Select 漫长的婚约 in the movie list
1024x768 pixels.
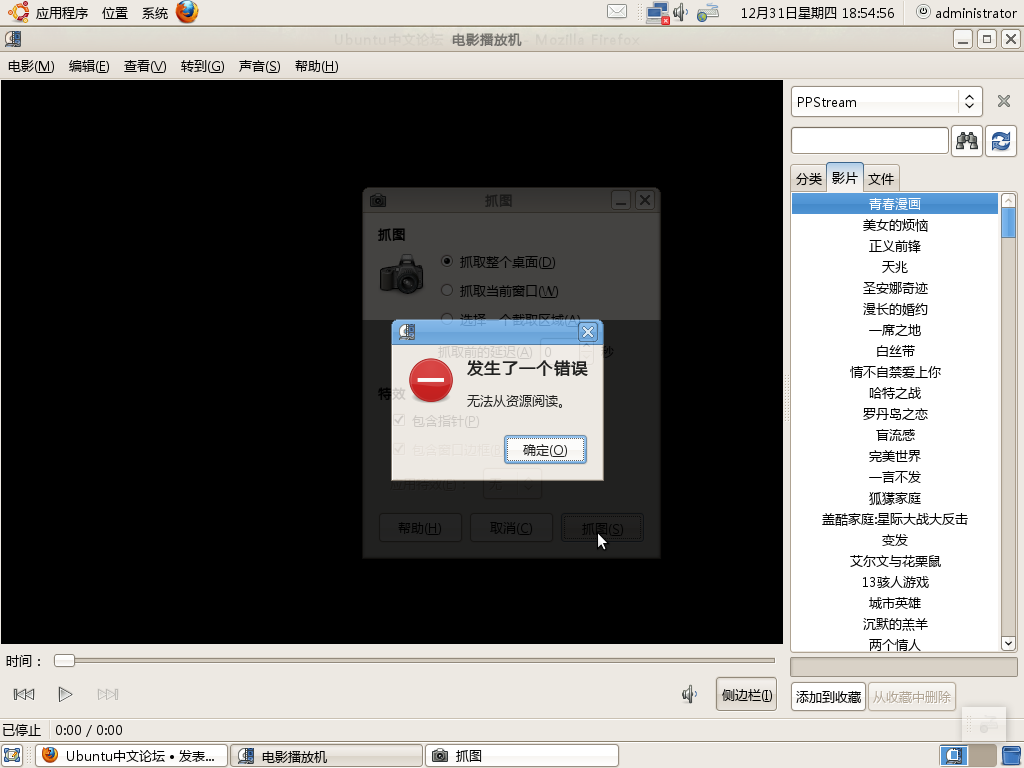click(x=895, y=309)
